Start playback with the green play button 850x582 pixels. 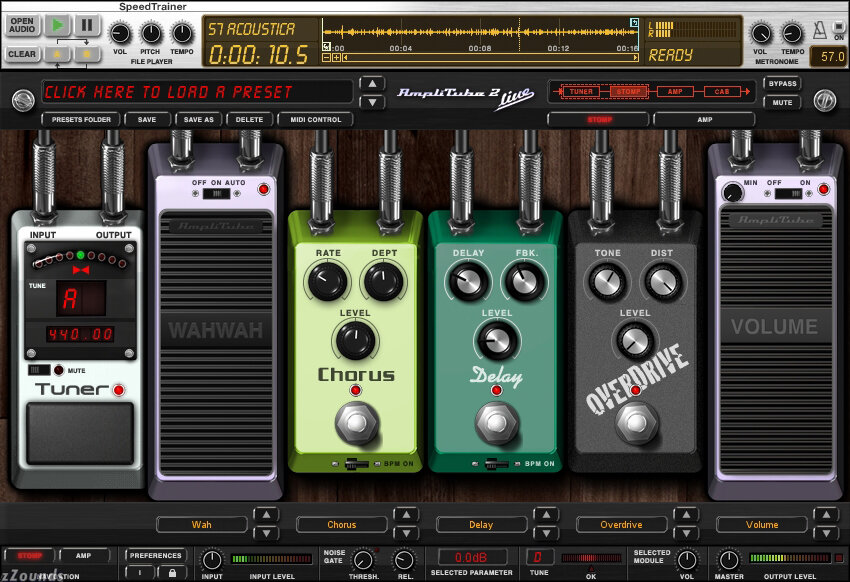coord(57,25)
